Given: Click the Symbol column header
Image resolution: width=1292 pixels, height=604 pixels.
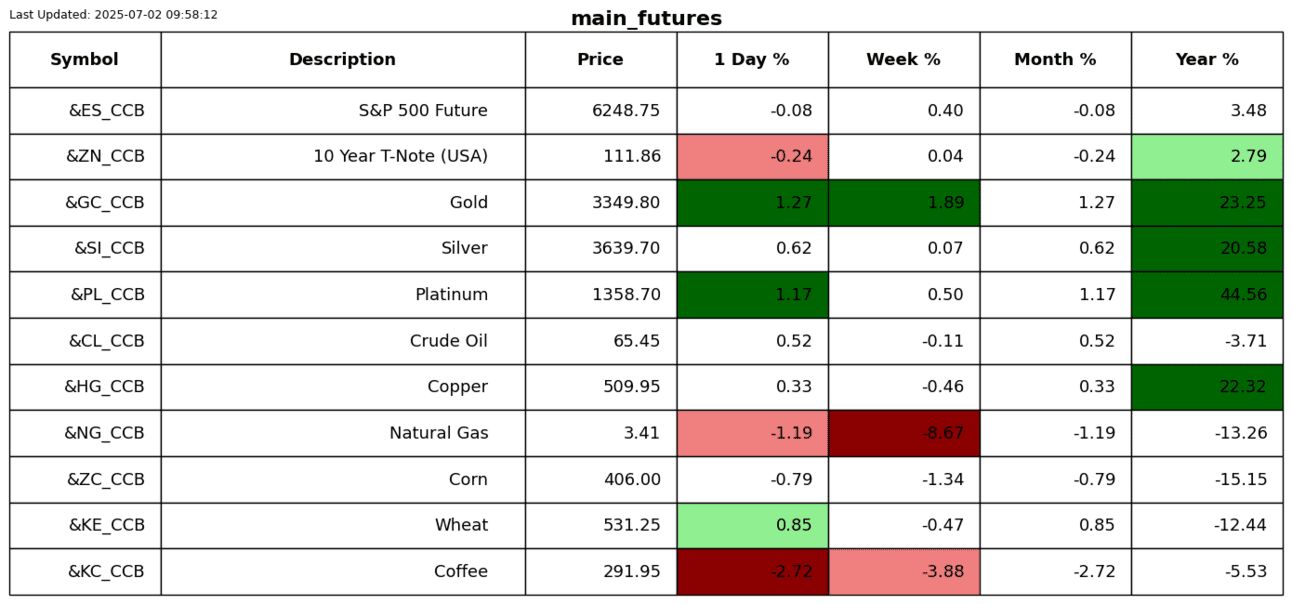Looking at the screenshot, I should (x=85, y=60).
